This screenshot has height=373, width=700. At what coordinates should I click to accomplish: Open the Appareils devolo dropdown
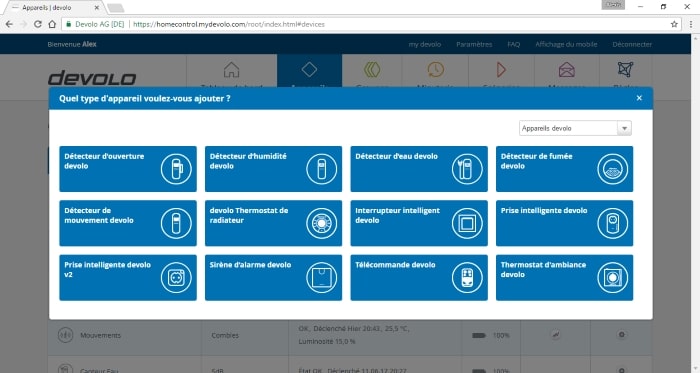[575, 128]
